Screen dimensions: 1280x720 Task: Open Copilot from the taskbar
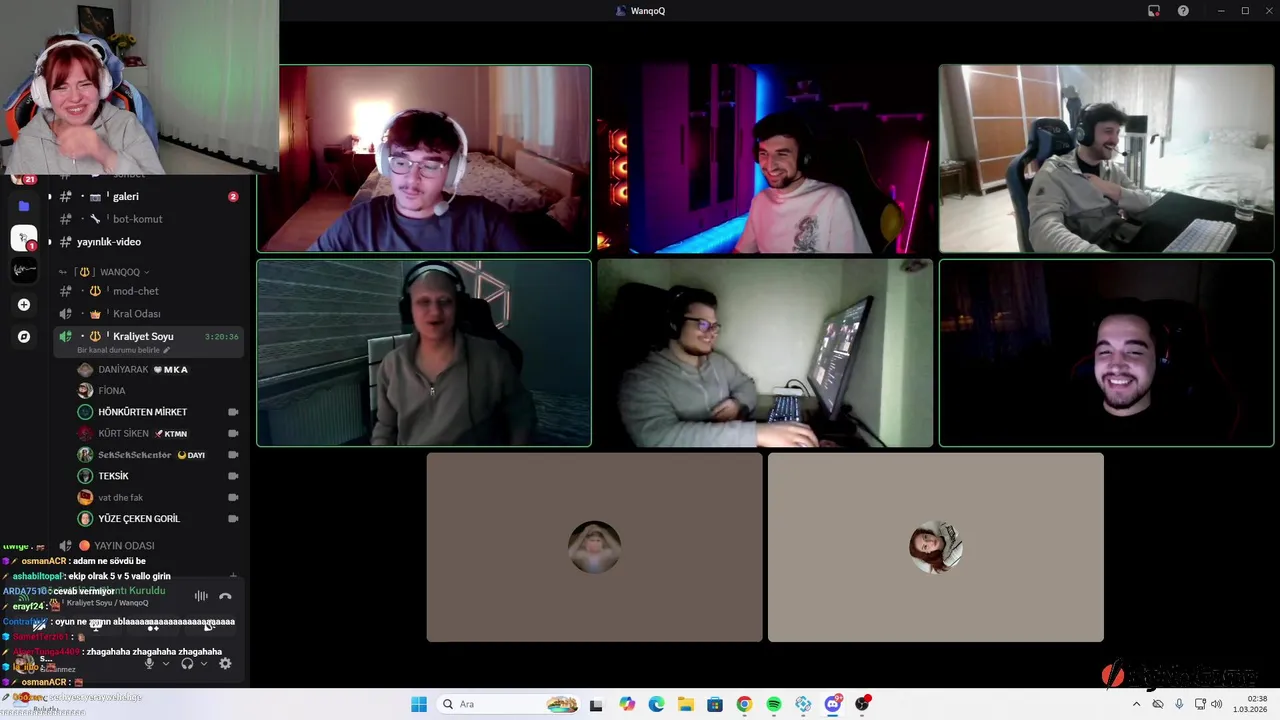click(x=627, y=704)
